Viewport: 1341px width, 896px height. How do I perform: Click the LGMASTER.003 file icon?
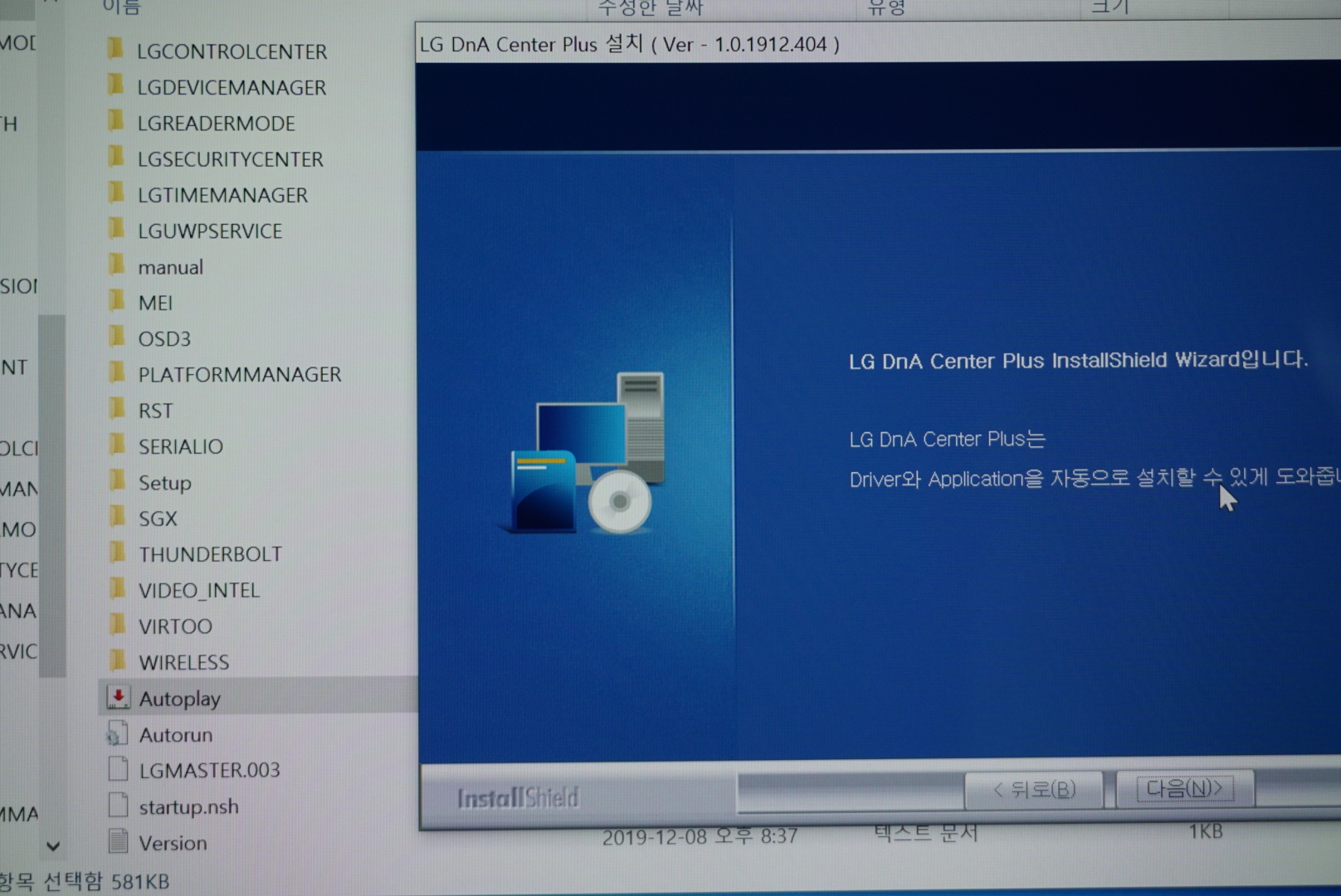119,769
